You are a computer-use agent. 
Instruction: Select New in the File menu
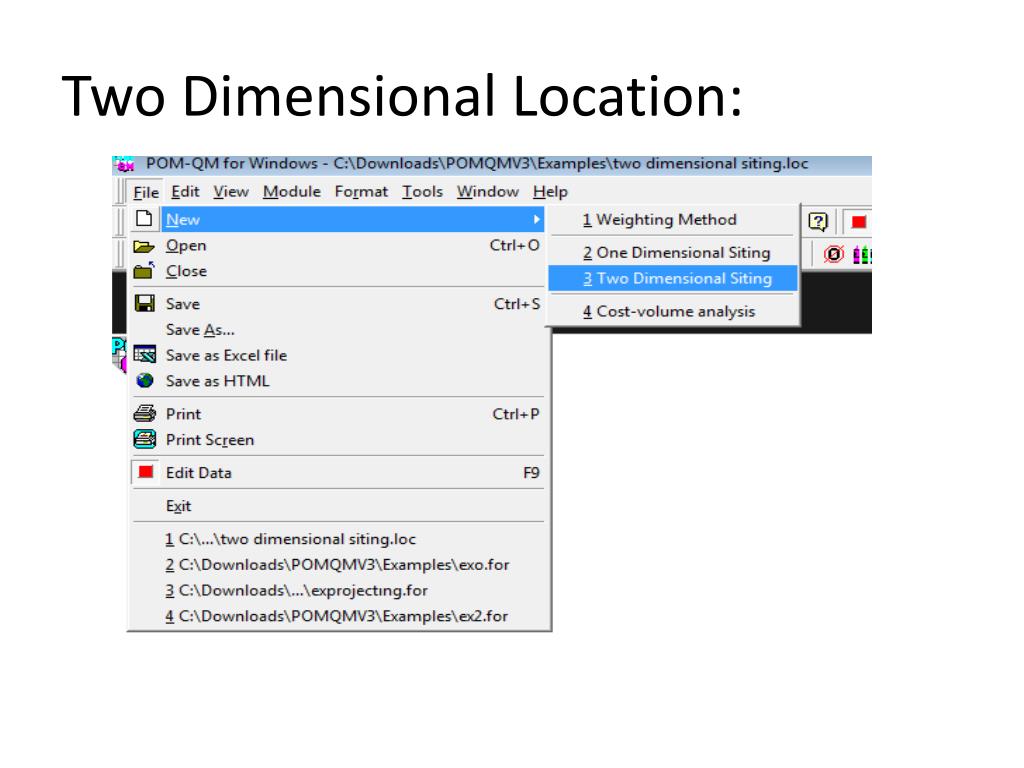tap(338, 219)
